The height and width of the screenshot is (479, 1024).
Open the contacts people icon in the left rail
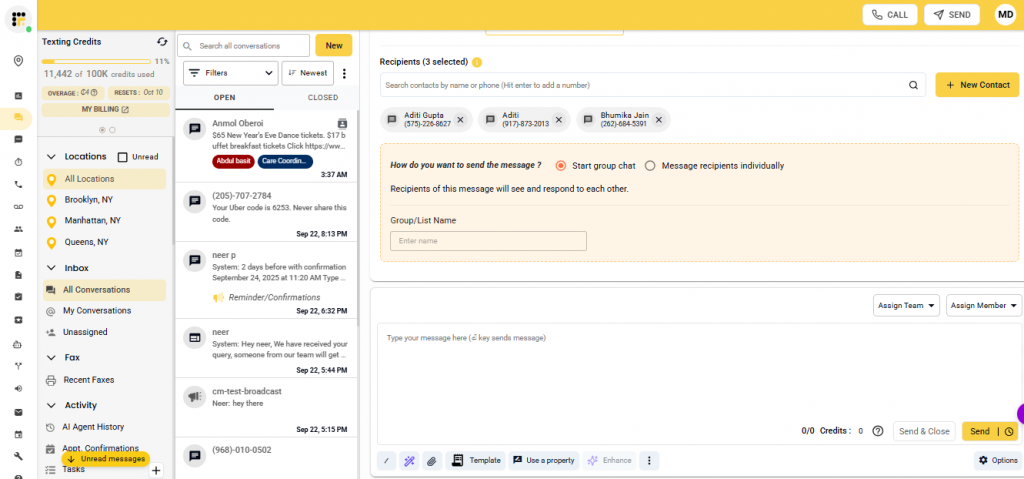coord(18,229)
